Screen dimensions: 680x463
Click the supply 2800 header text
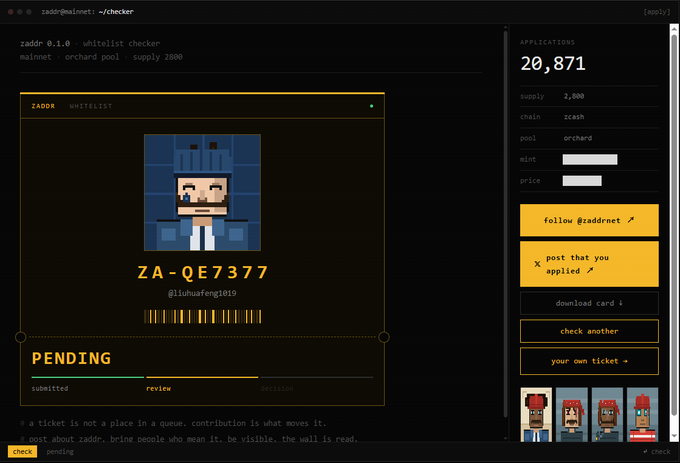coord(157,57)
